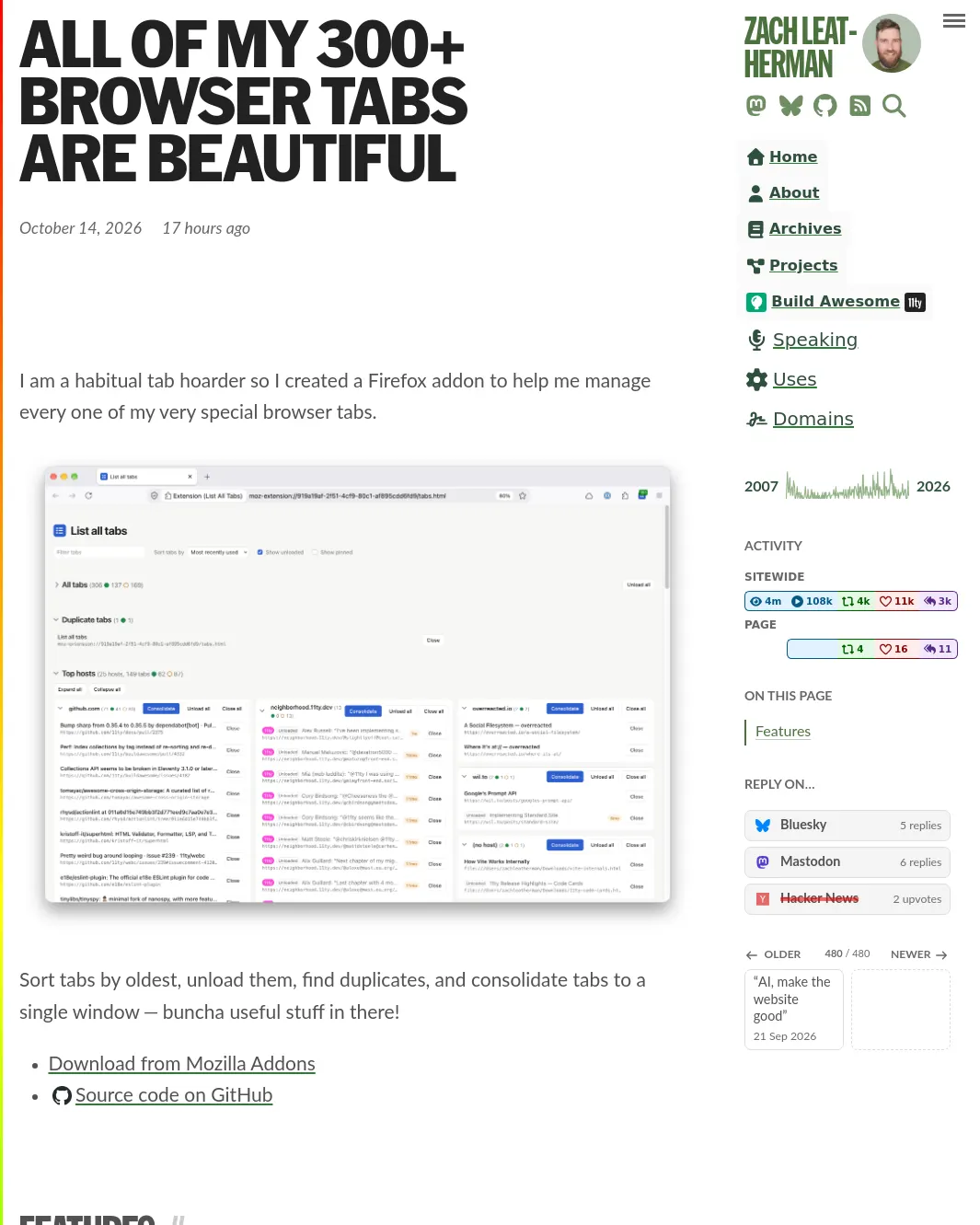Click the book icon beside Archives
This screenshot has height=1225, width=980.
point(755,229)
